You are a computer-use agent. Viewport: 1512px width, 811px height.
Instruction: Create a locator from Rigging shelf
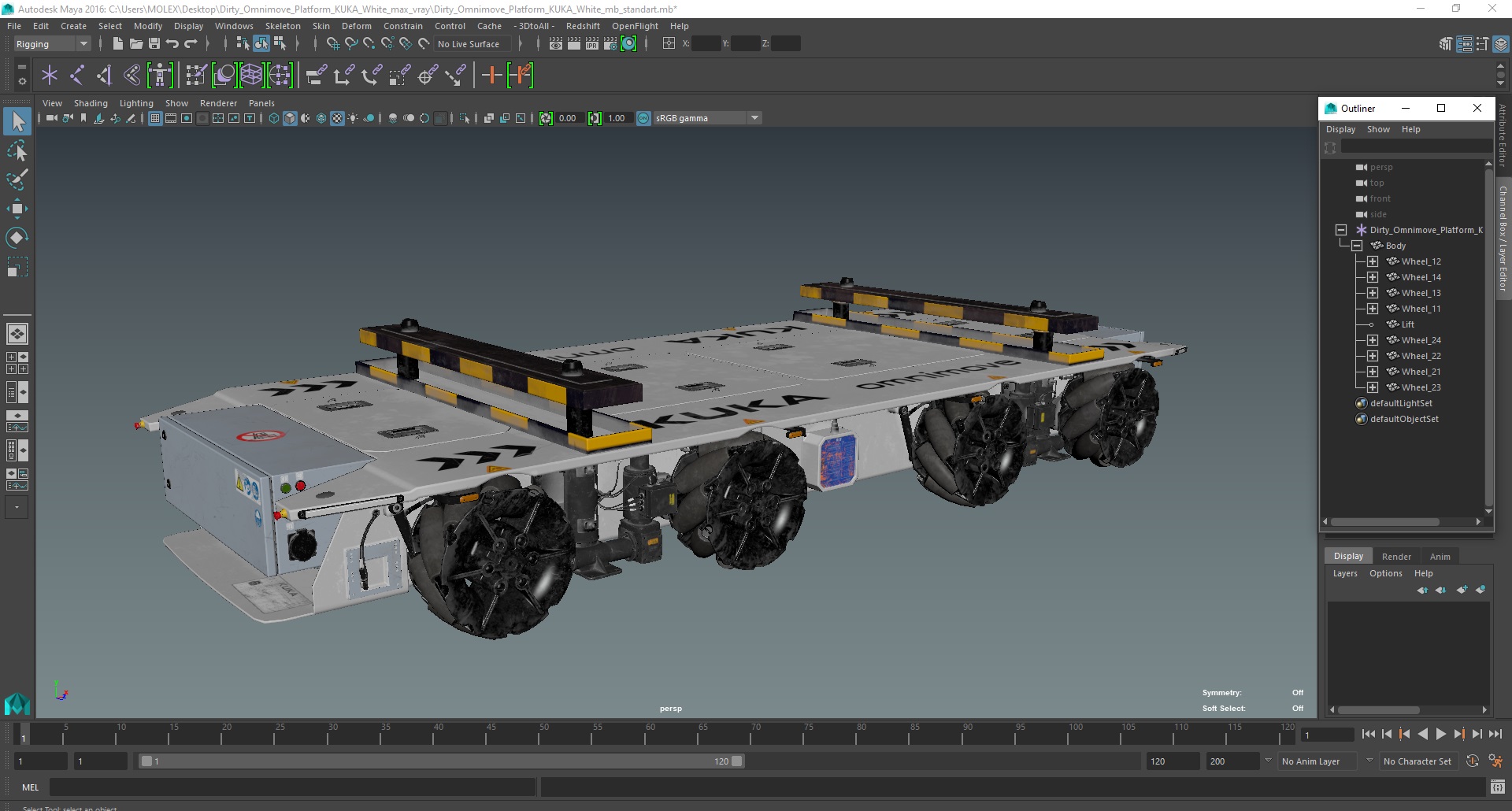point(50,76)
